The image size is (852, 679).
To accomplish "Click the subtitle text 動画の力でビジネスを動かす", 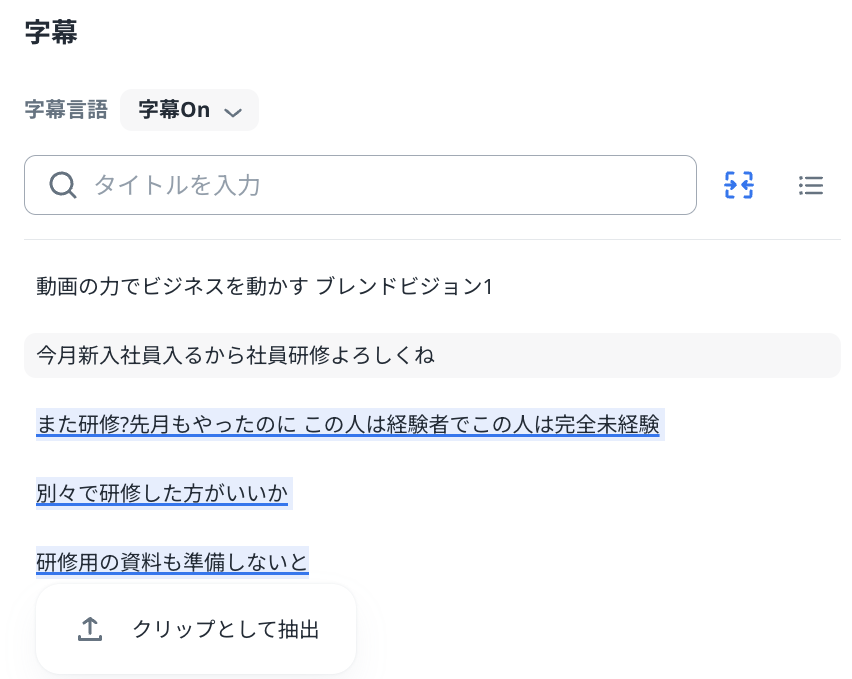I will coord(173,287).
